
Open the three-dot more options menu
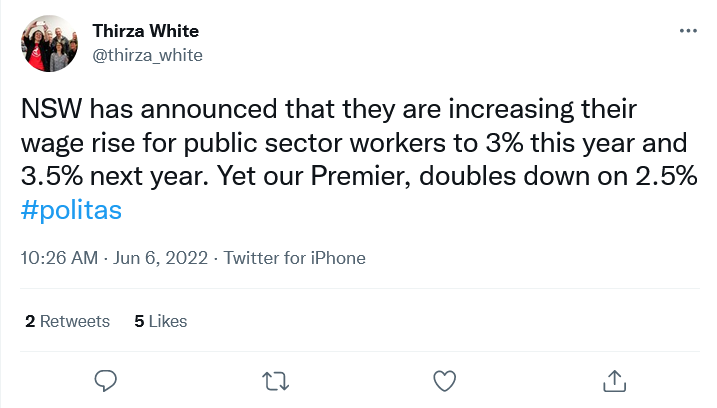pos(688,31)
